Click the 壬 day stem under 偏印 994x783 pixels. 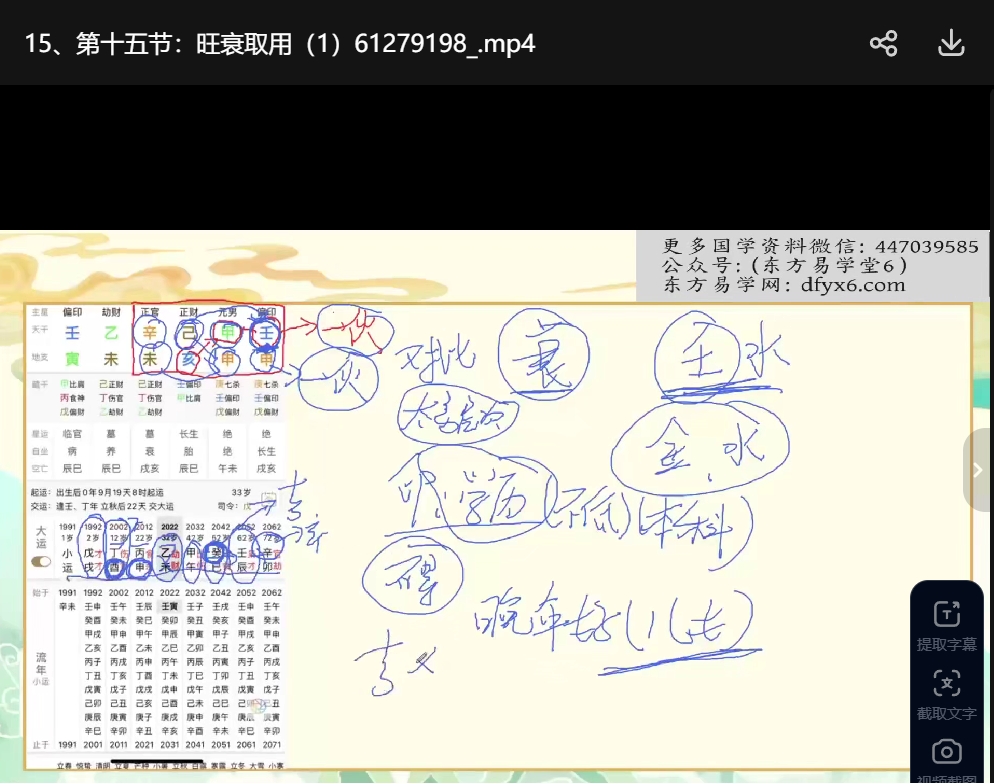(72, 333)
